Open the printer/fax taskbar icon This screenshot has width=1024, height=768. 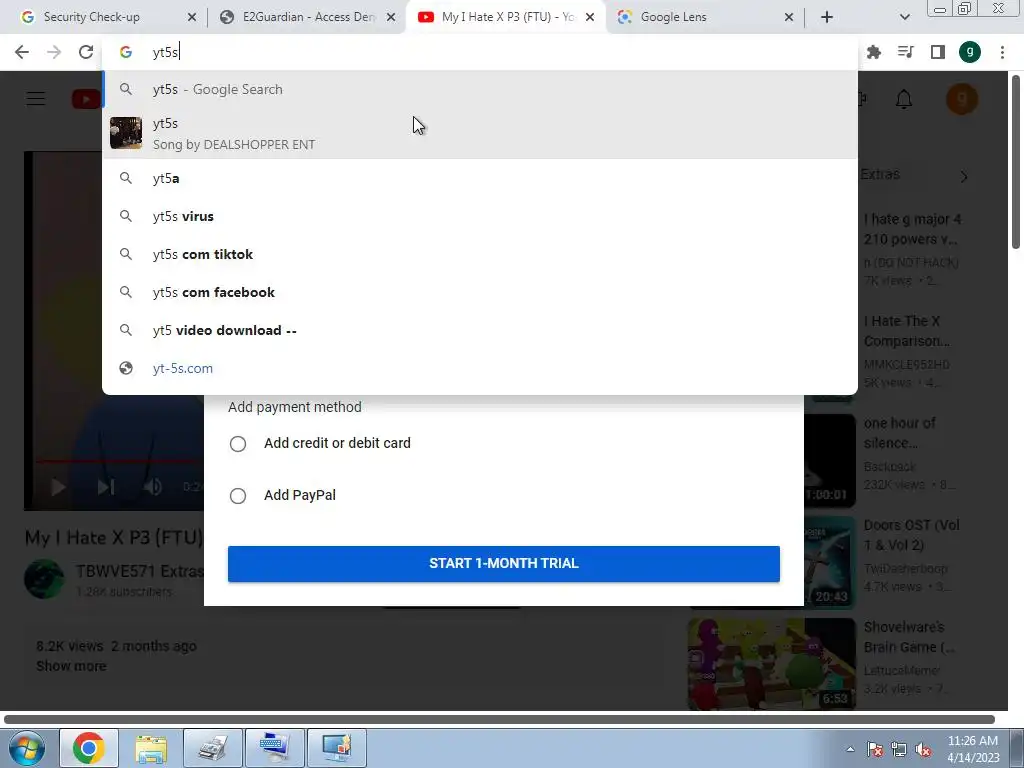tap(213, 748)
